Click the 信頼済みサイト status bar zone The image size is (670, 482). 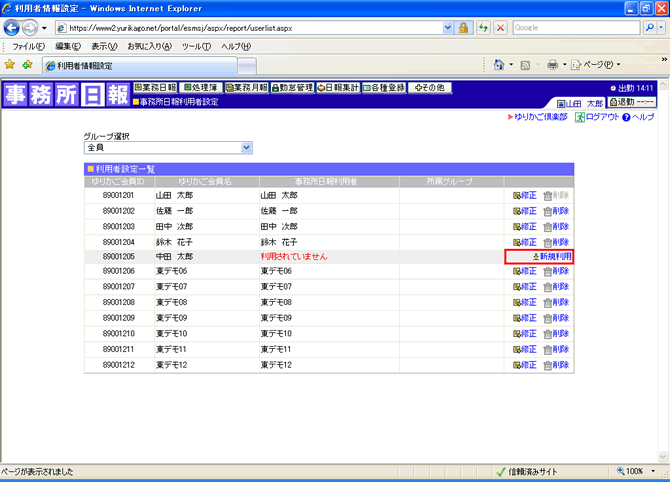click(527, 472)
